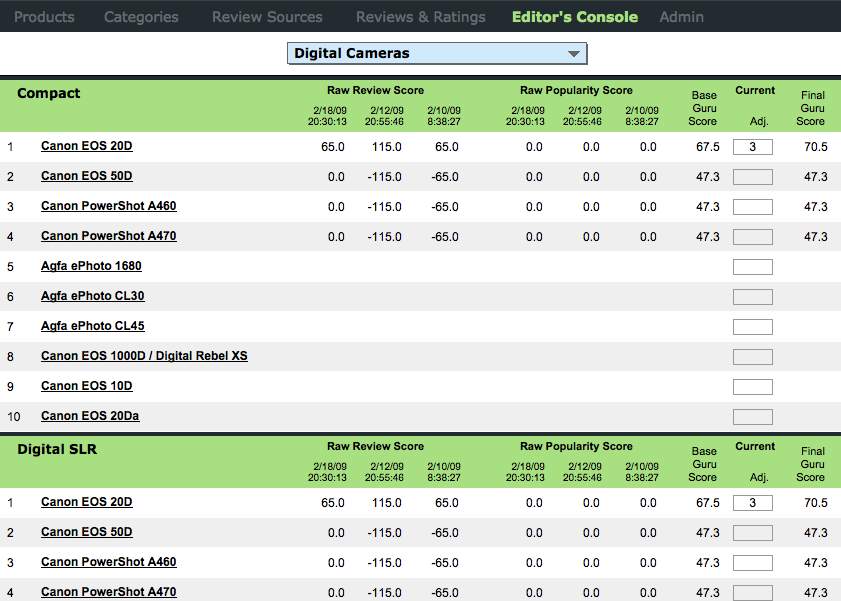Edit Adj. field for Digital SLR PowerShot A470
This screenshot has height=601, width=841.
tap(753, 593)
